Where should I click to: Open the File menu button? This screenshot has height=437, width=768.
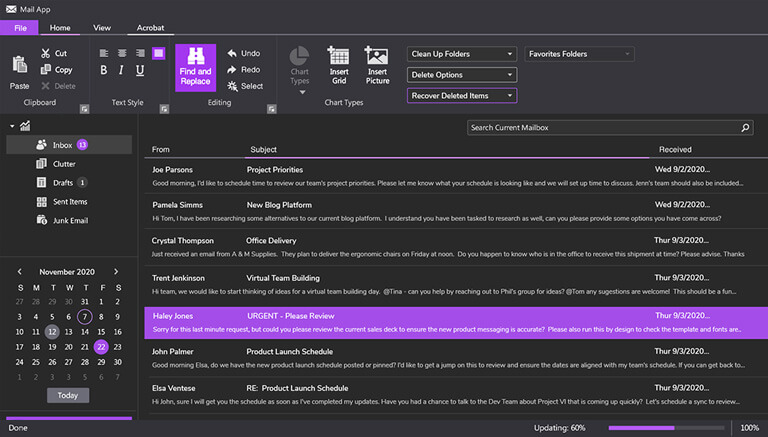20,28
